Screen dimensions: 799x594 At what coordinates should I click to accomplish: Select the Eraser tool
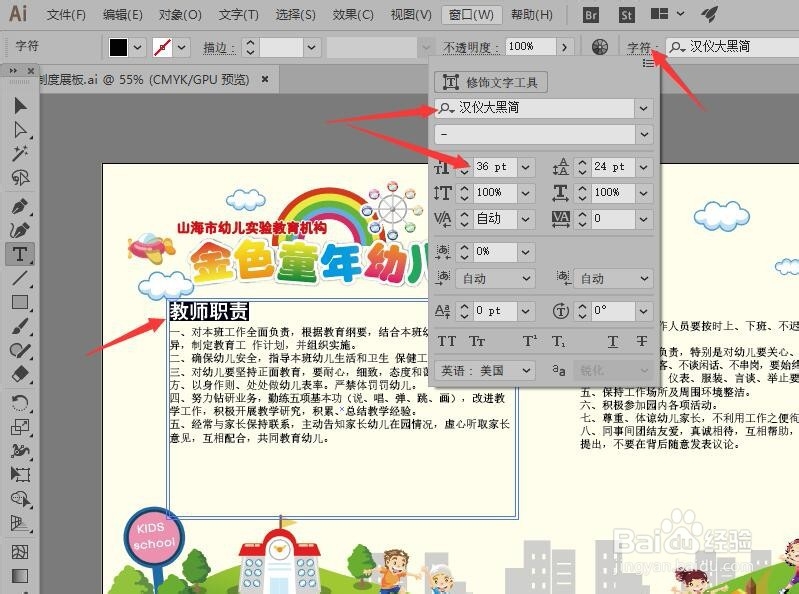click(x=20, y=374)
